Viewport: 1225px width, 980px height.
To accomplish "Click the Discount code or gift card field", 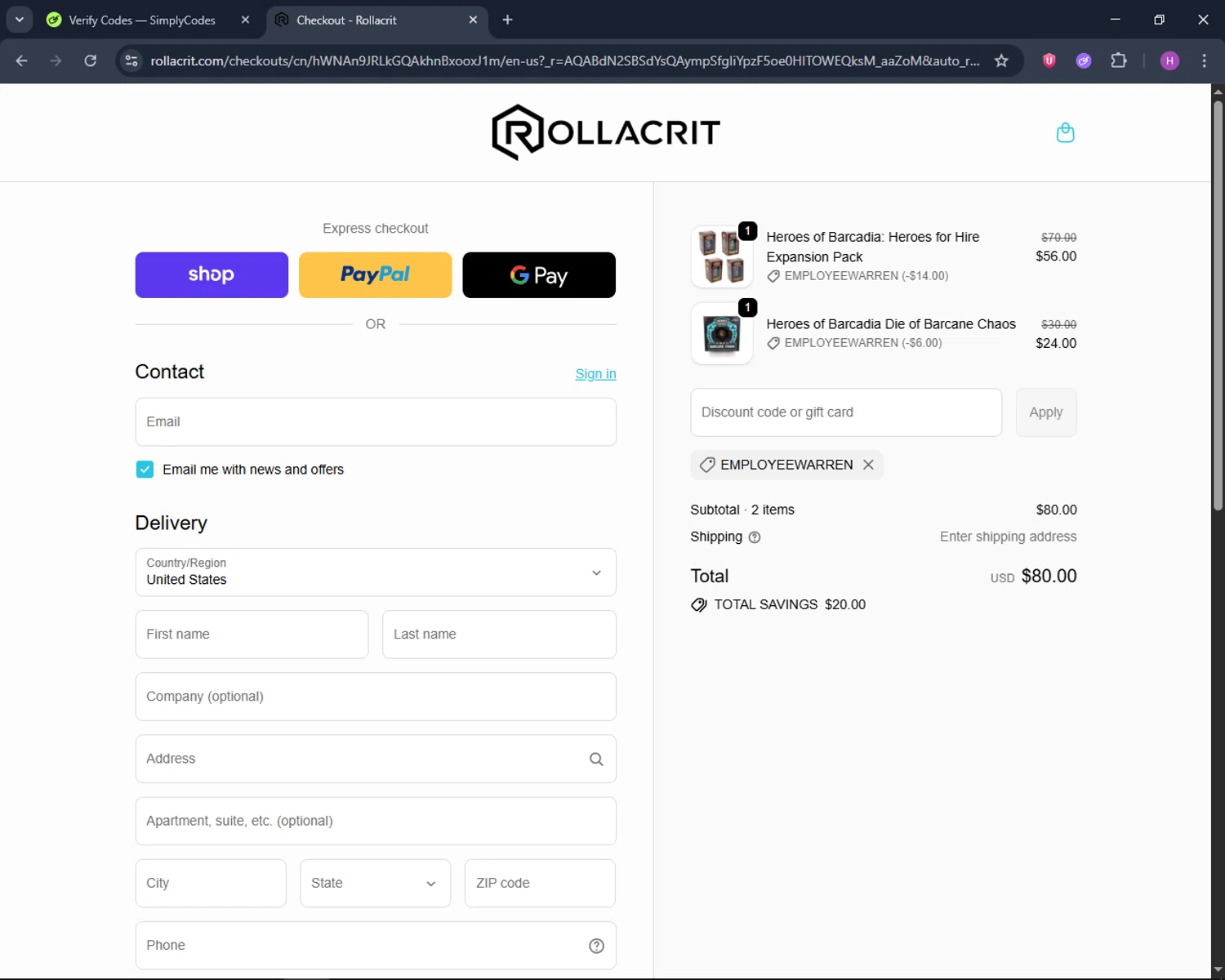I will [846, 412].
